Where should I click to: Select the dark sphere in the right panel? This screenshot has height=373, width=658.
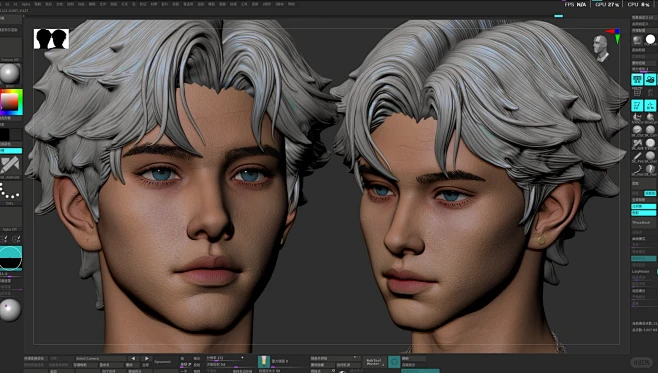637,40
